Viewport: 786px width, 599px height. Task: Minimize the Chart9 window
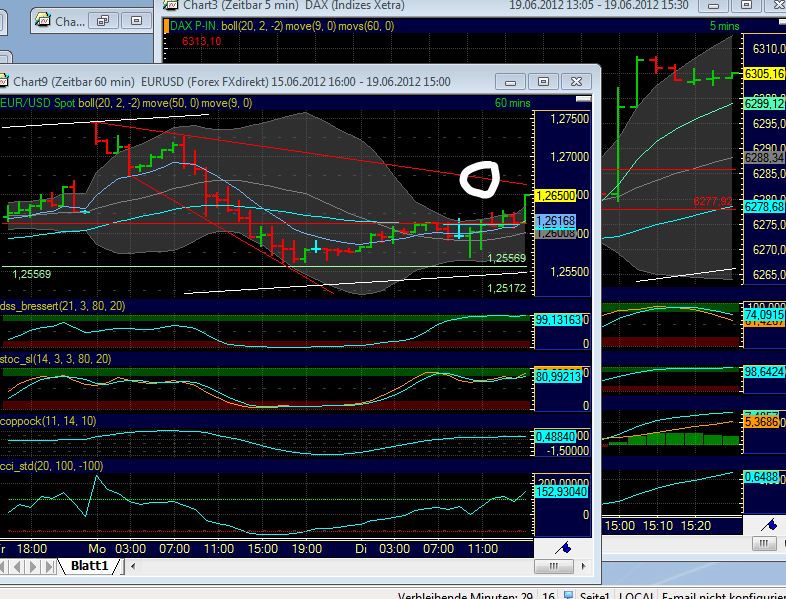[510, 82]
